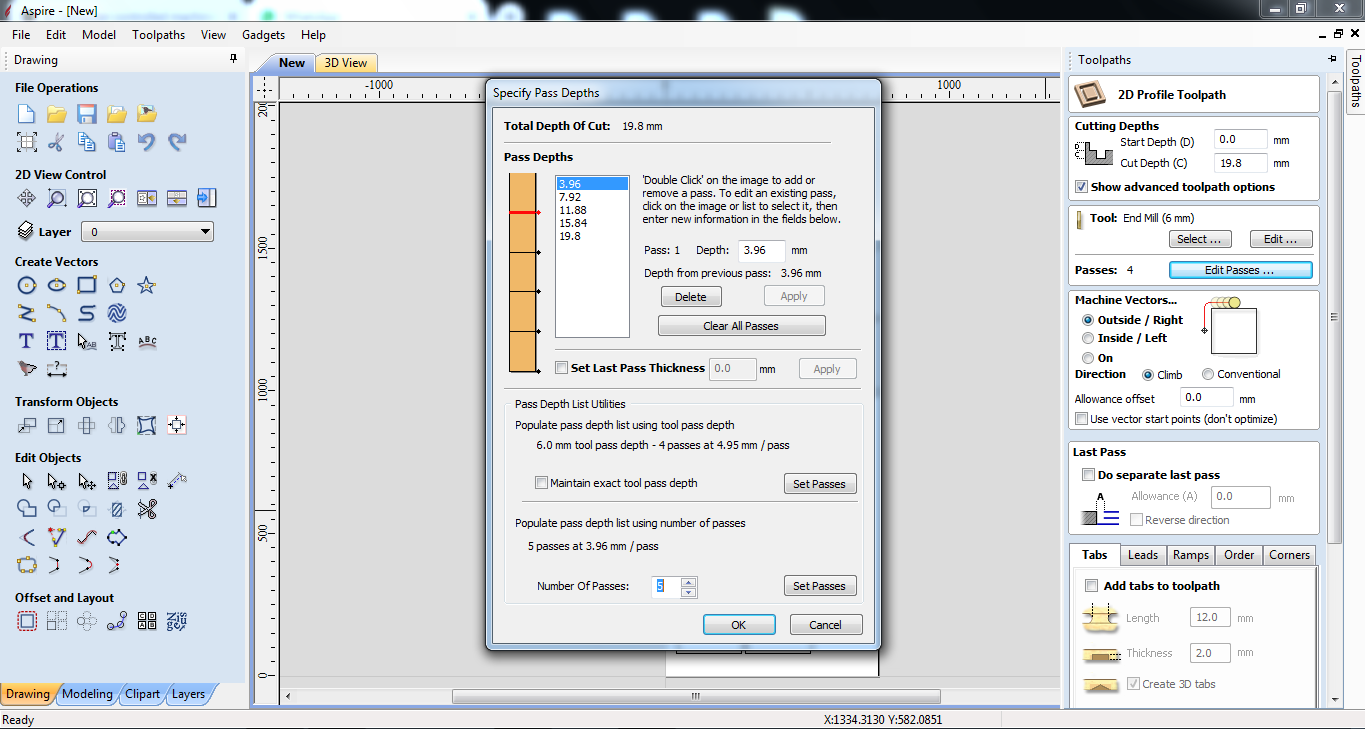1365x729 pixels.
Task: Select the Draw Polyline zigzag tool
Action: click(26, 313)
